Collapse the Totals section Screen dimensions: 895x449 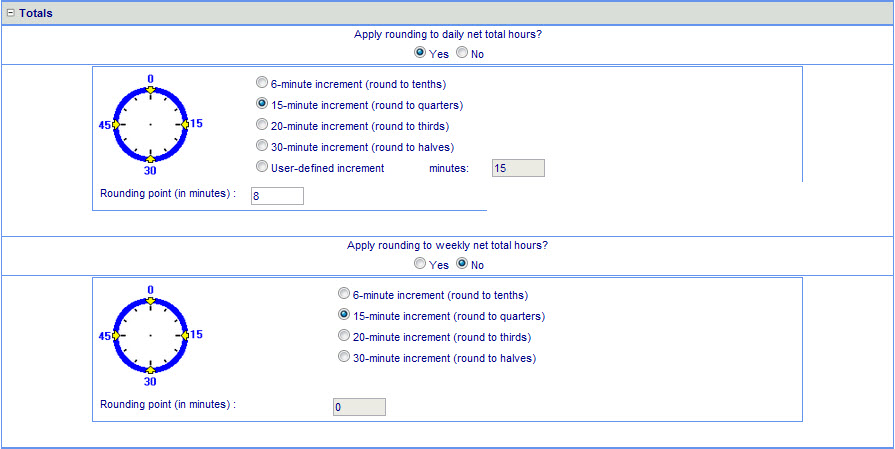(10, 13)
